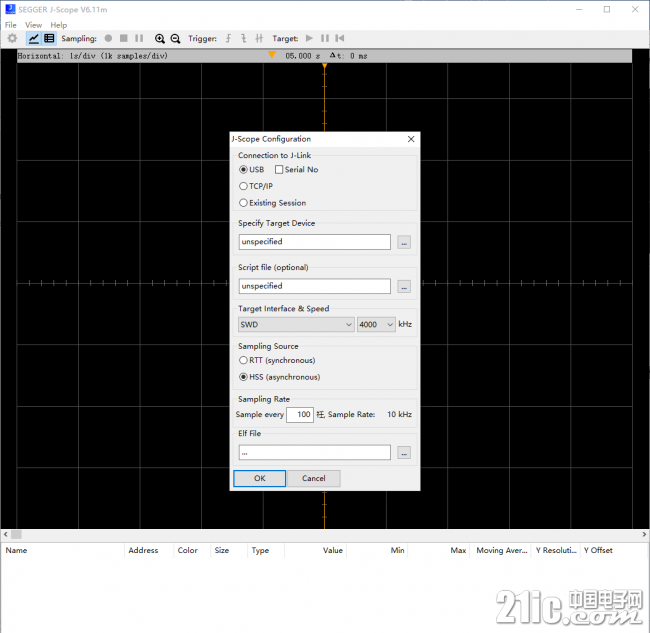Start sampling with the record button

[x=108, y=39]
